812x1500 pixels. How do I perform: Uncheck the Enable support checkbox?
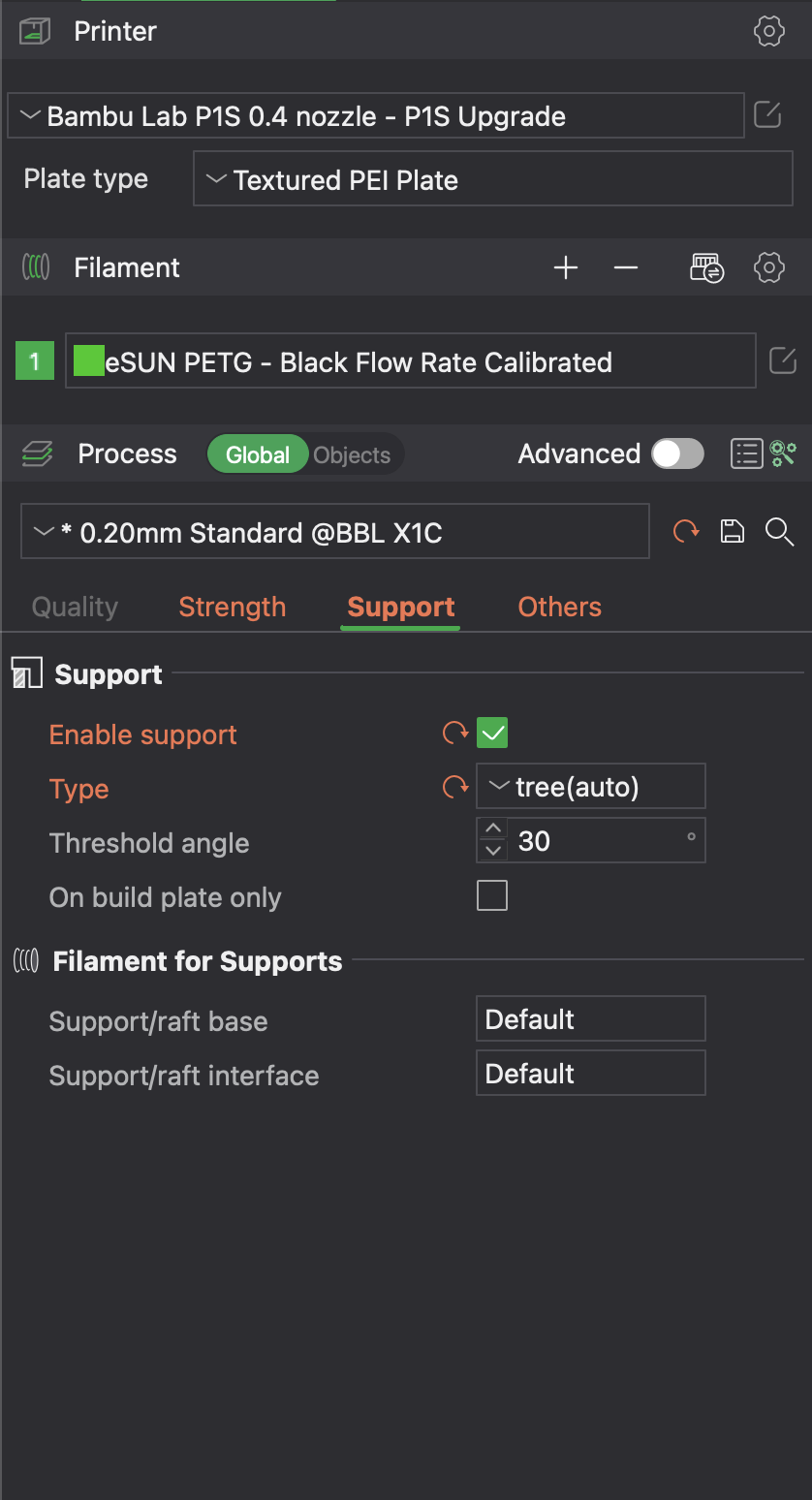[492, 734]
